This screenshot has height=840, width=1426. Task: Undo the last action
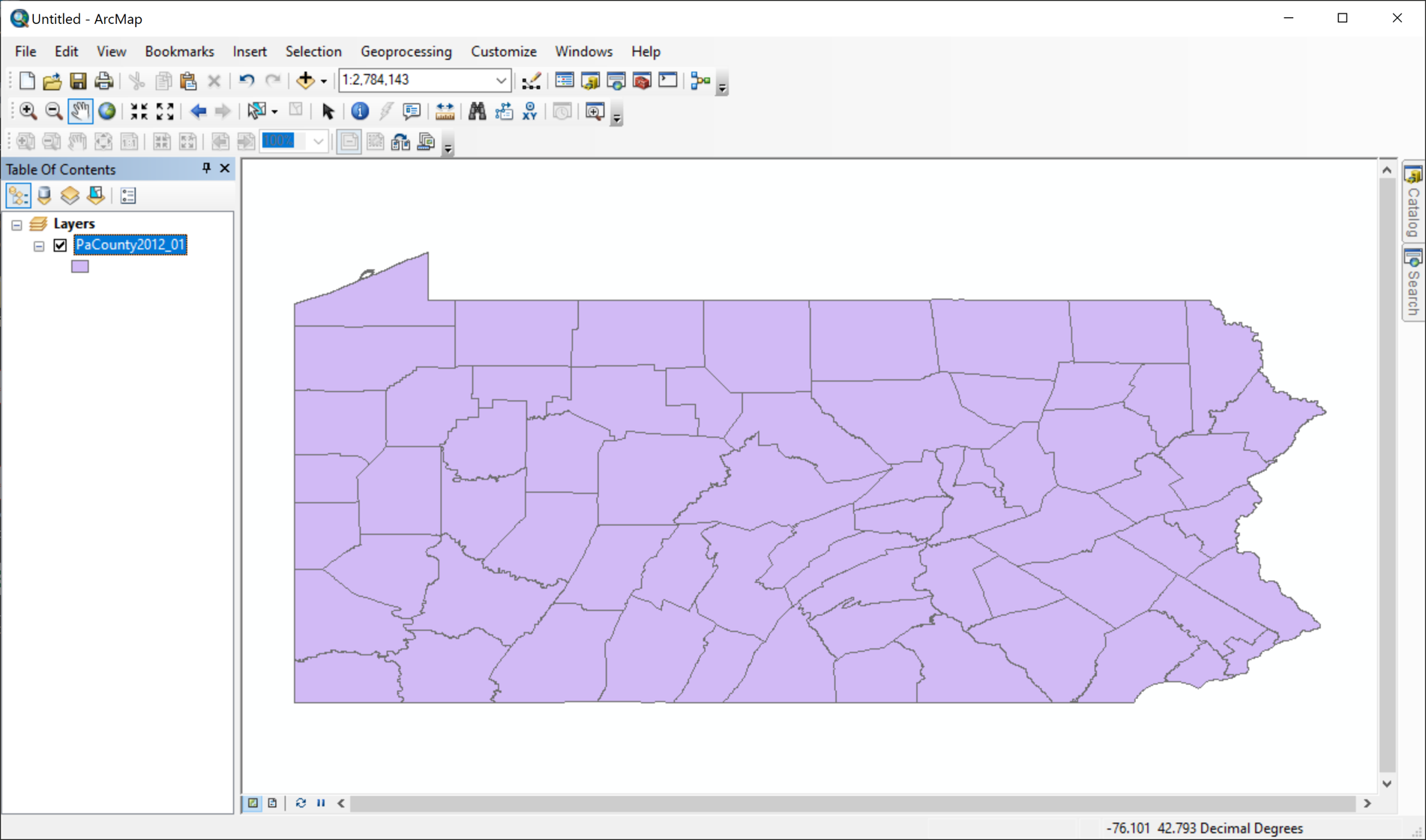[x=246, y=81]
